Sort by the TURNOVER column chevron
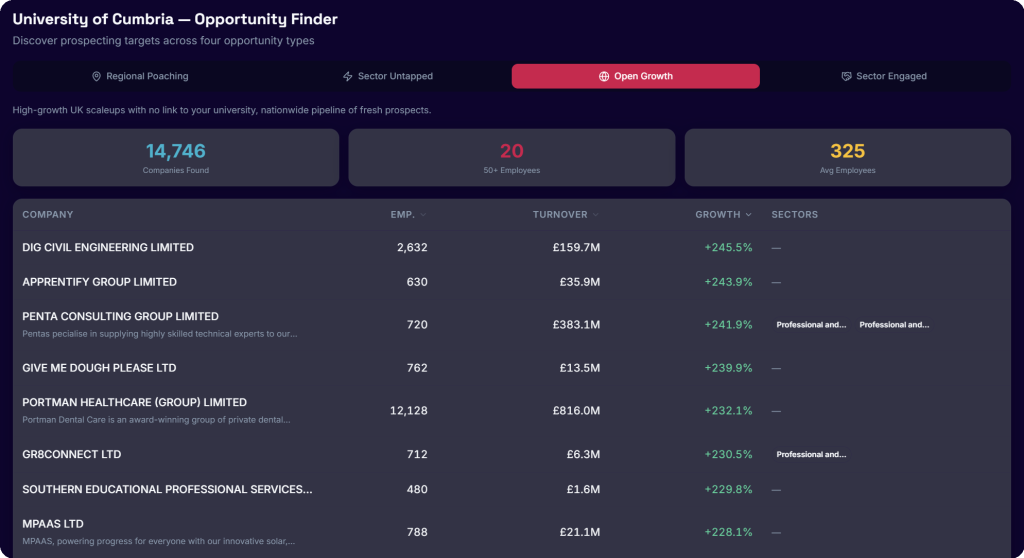1024x558 pixels. [x=596, y=215]
